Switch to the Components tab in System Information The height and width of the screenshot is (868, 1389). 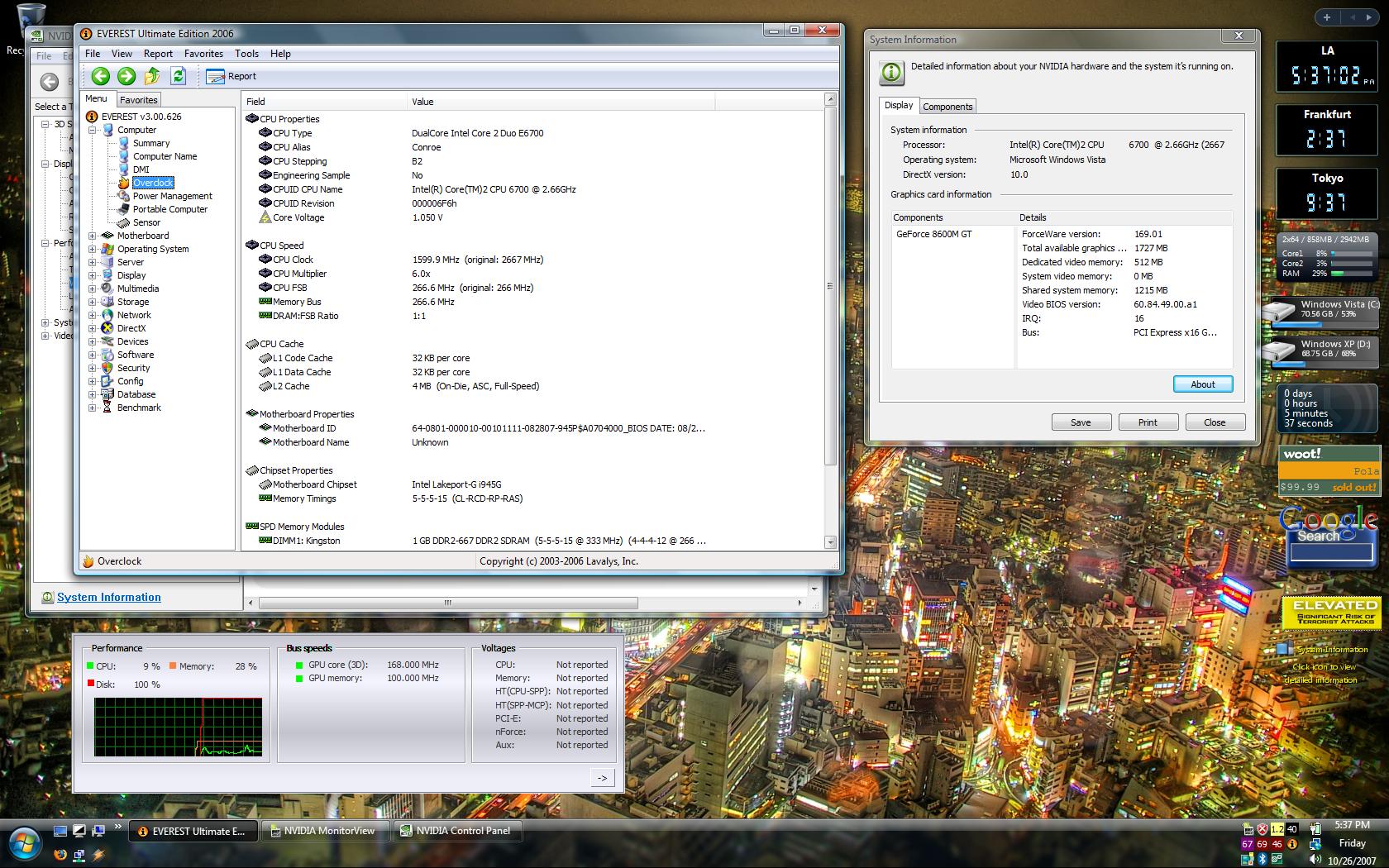947,107
